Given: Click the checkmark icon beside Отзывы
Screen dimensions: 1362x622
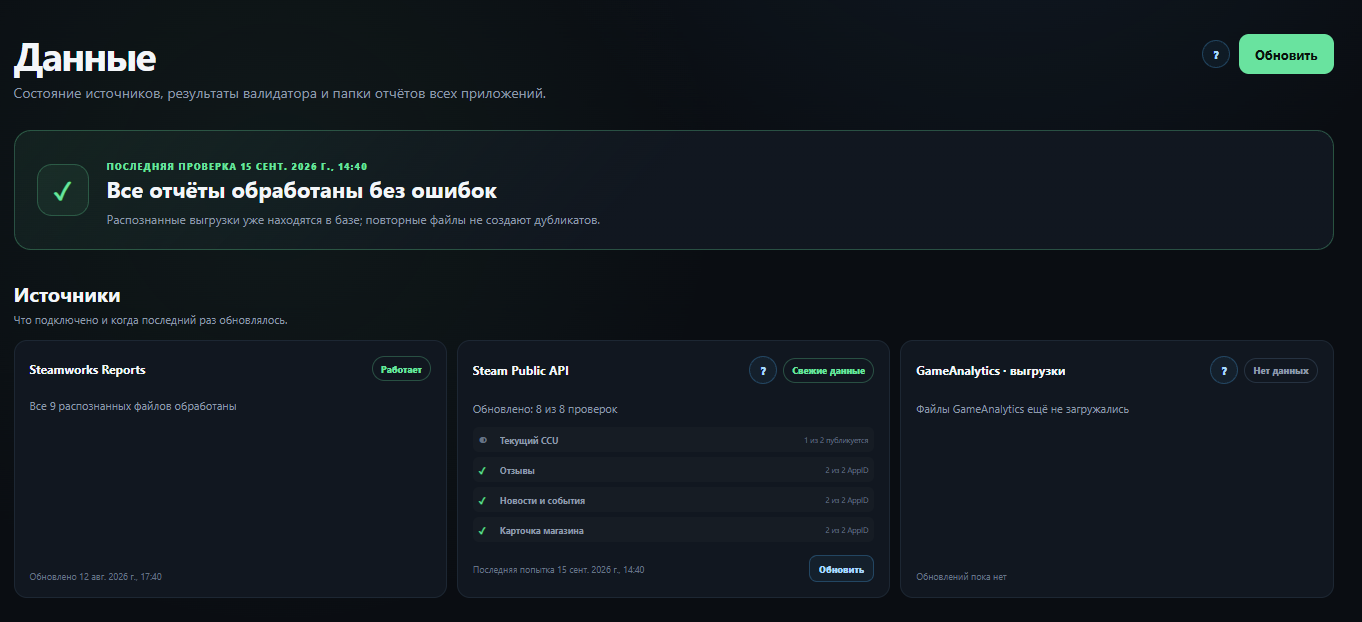Looking at the screenshot, I should tap(483, 470).
